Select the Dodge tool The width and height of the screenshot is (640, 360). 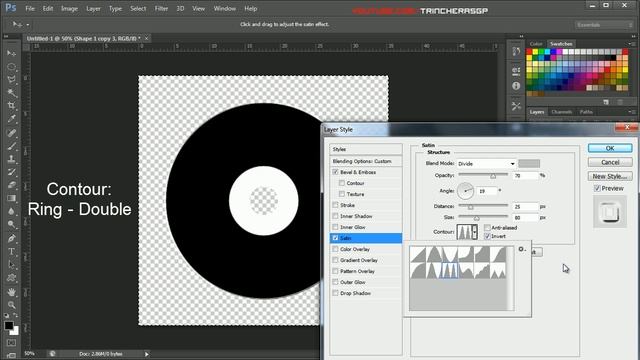[11, 224]
